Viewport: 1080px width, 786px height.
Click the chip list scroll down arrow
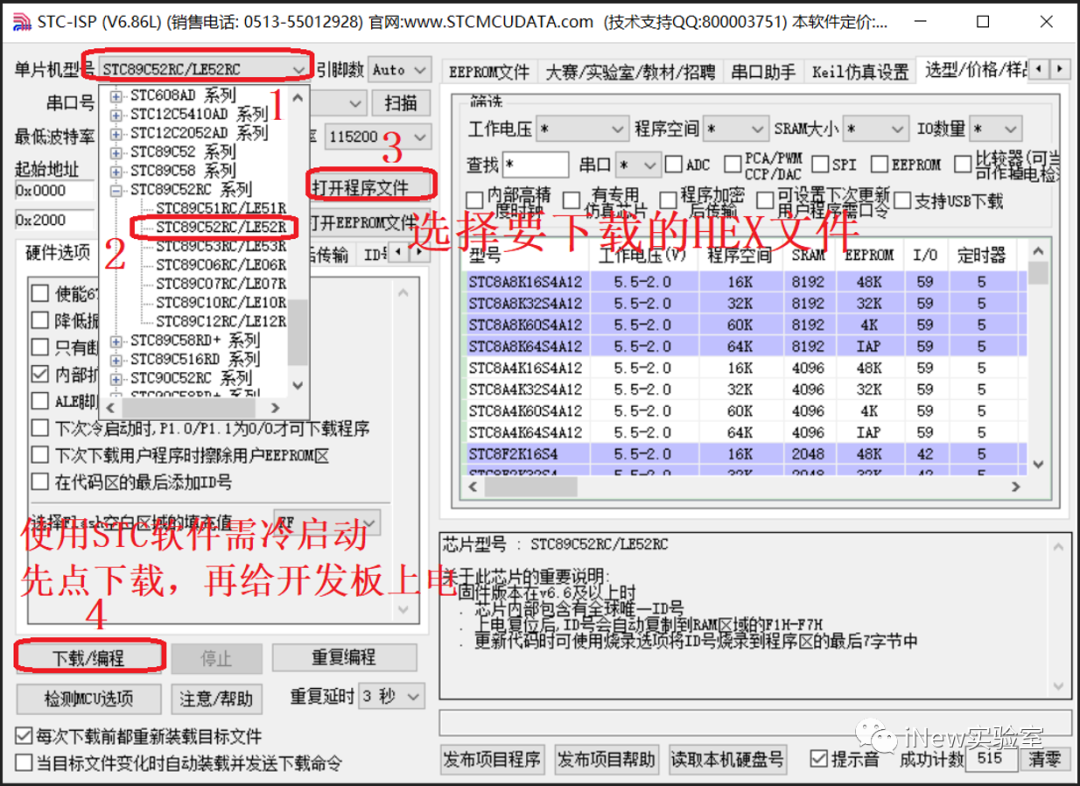(x=298, y=385)
